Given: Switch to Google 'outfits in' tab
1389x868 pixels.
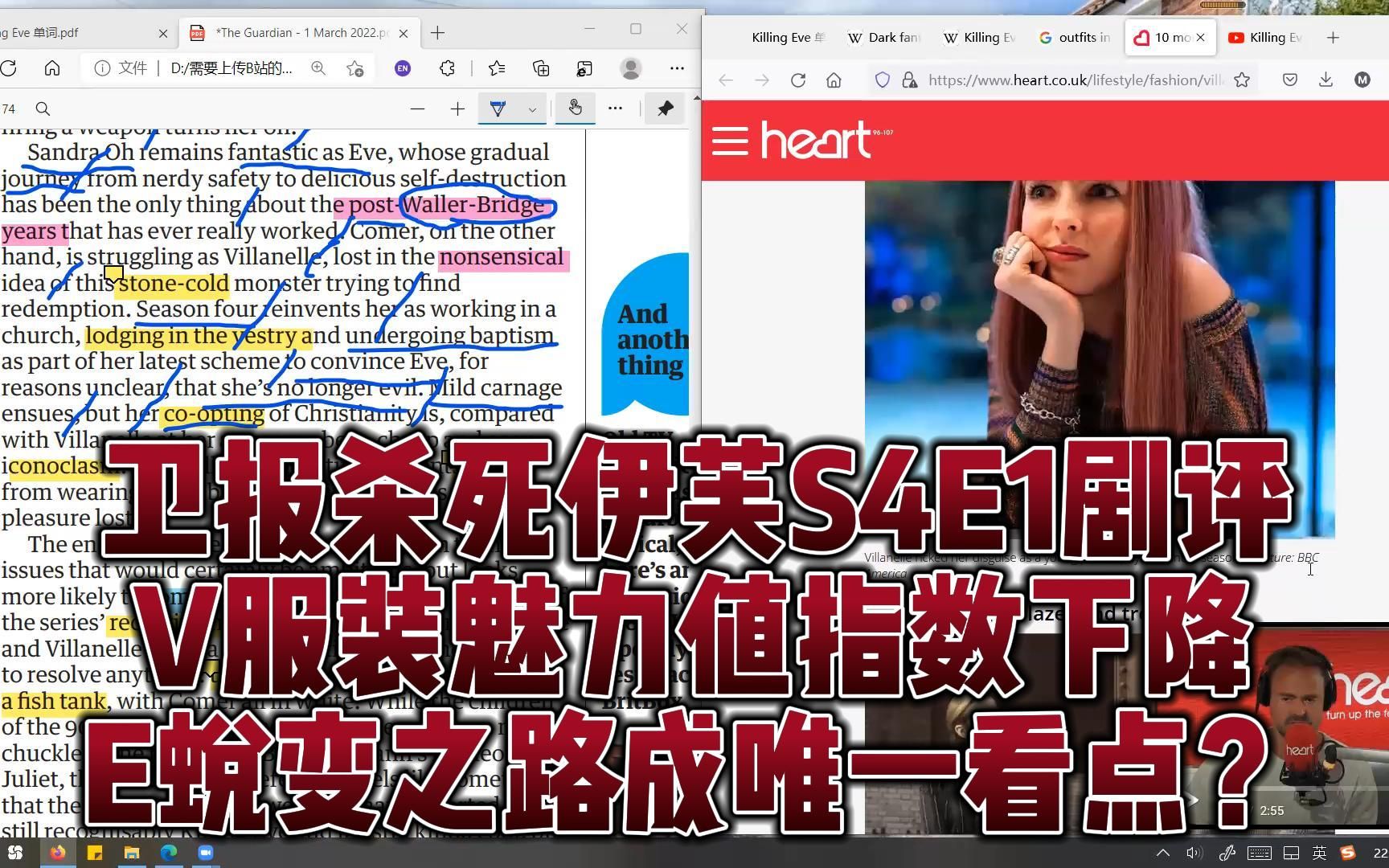Looking at the screenshot, I should tap(1076, 37).
